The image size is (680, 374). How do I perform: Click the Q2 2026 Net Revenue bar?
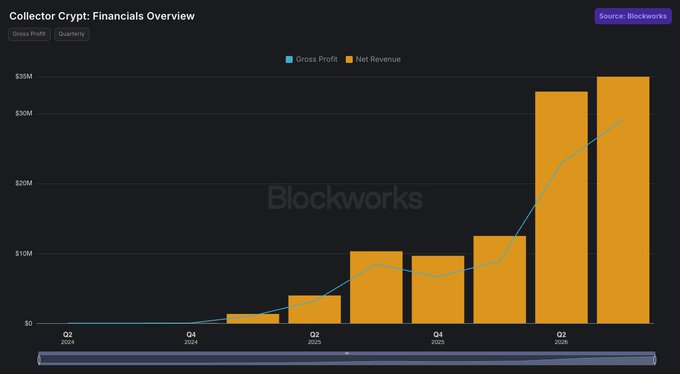coord(561,207)
